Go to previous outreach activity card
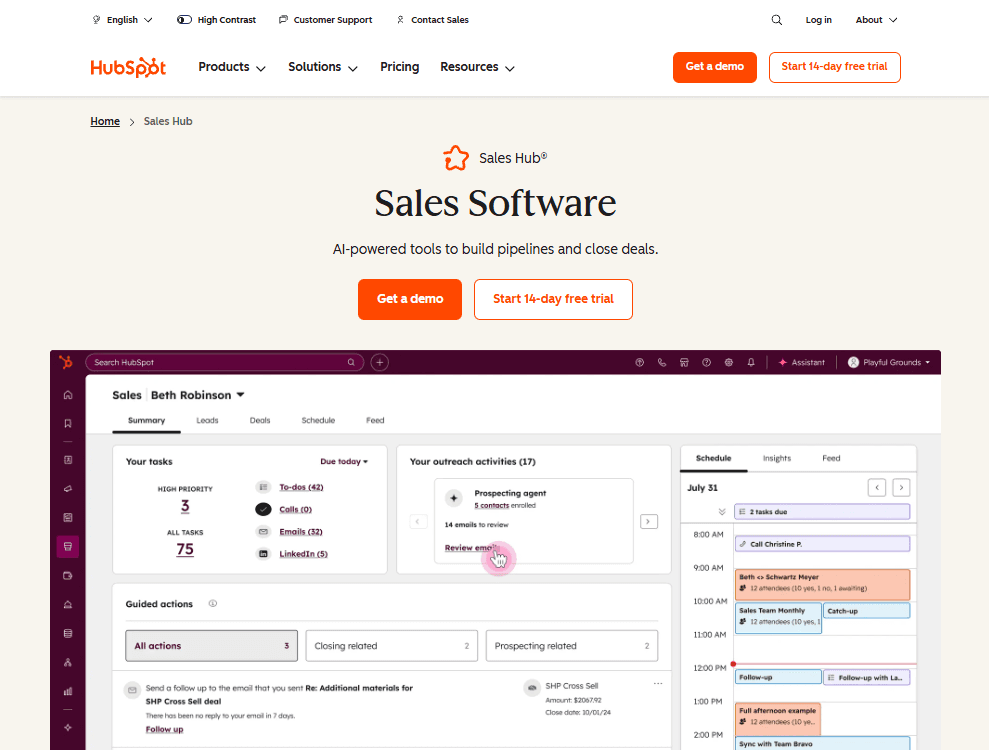Screen dimensions: 989x750 tap(418, 522)
